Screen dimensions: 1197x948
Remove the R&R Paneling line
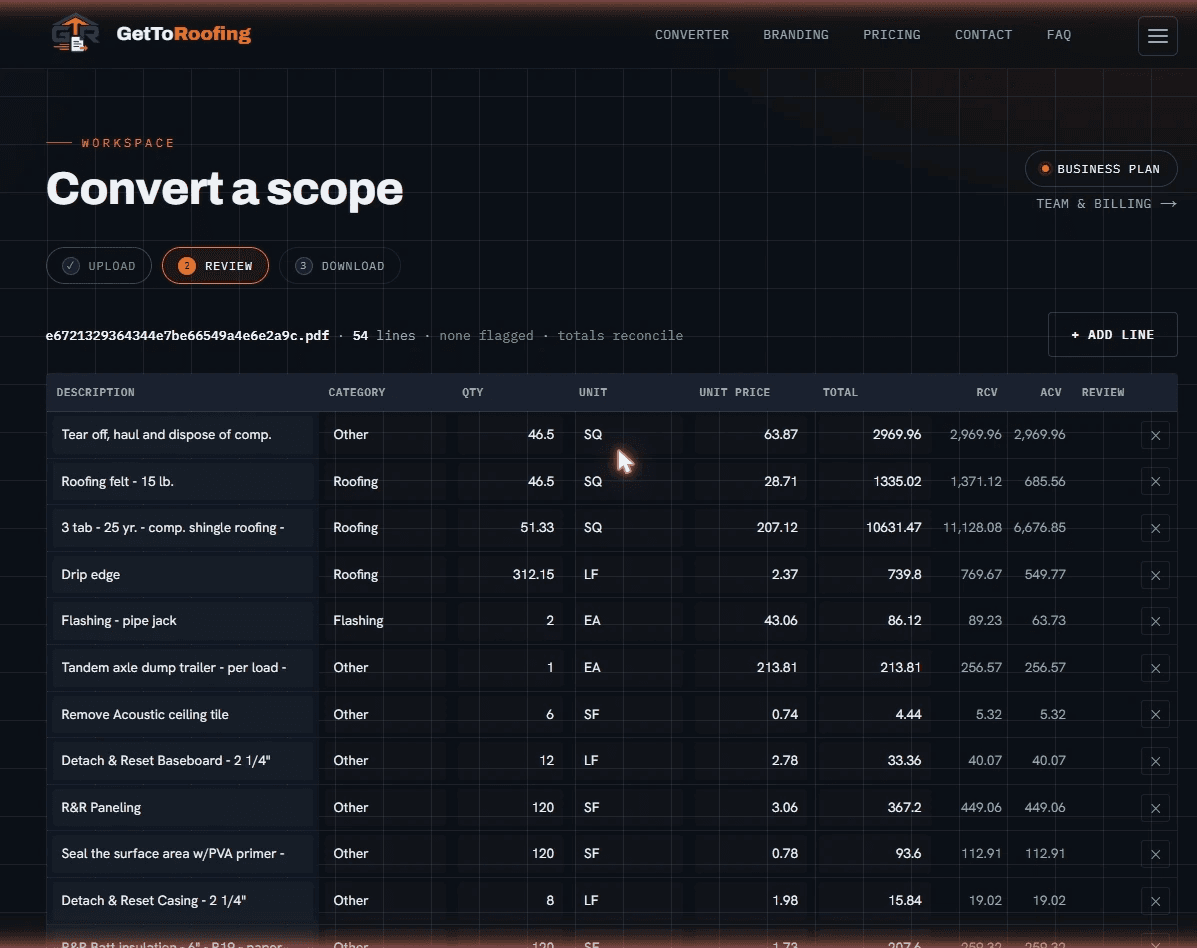tap(1155, 808)
